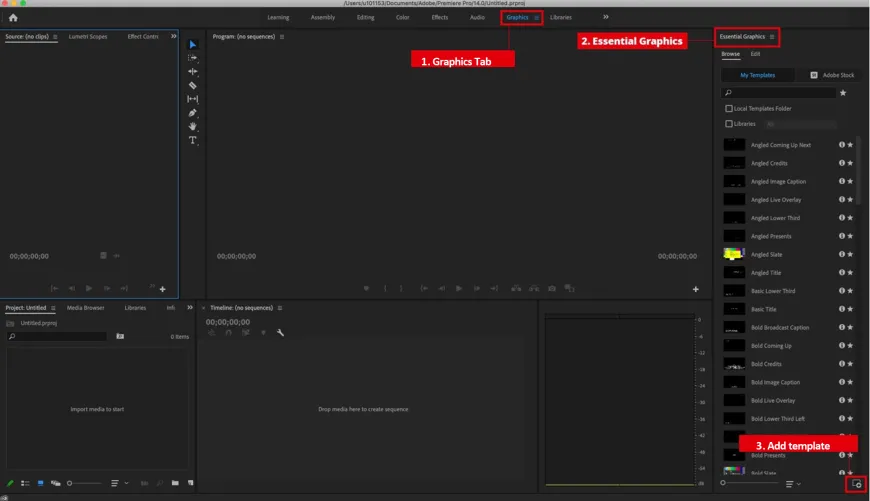Image resolution: width=870 pixels, height=501 pixels.
Task: Click Essential Graphics template search field
Action: [x=778, y=93]
